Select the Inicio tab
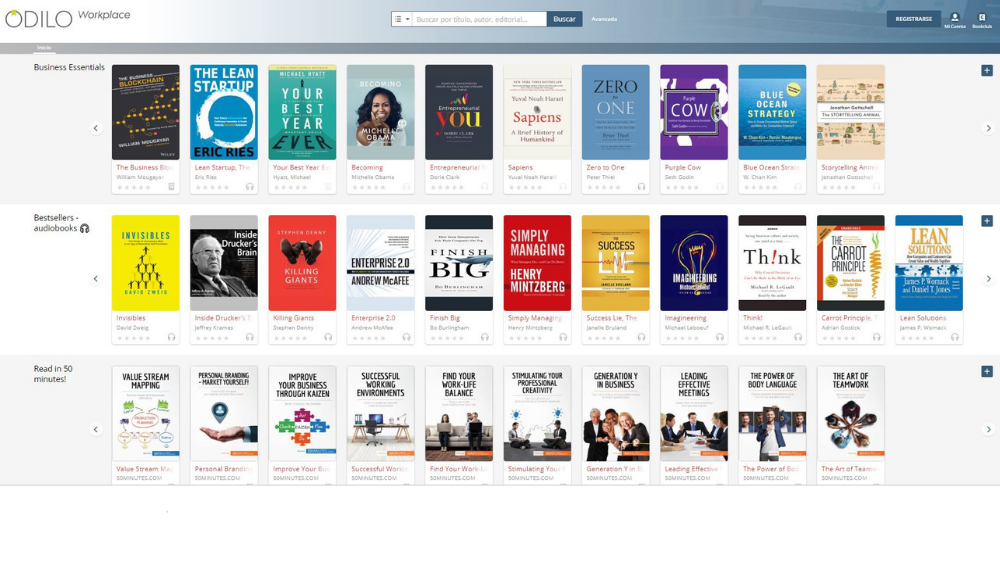This screenshot has height=565, width=1000. (44, 48)
